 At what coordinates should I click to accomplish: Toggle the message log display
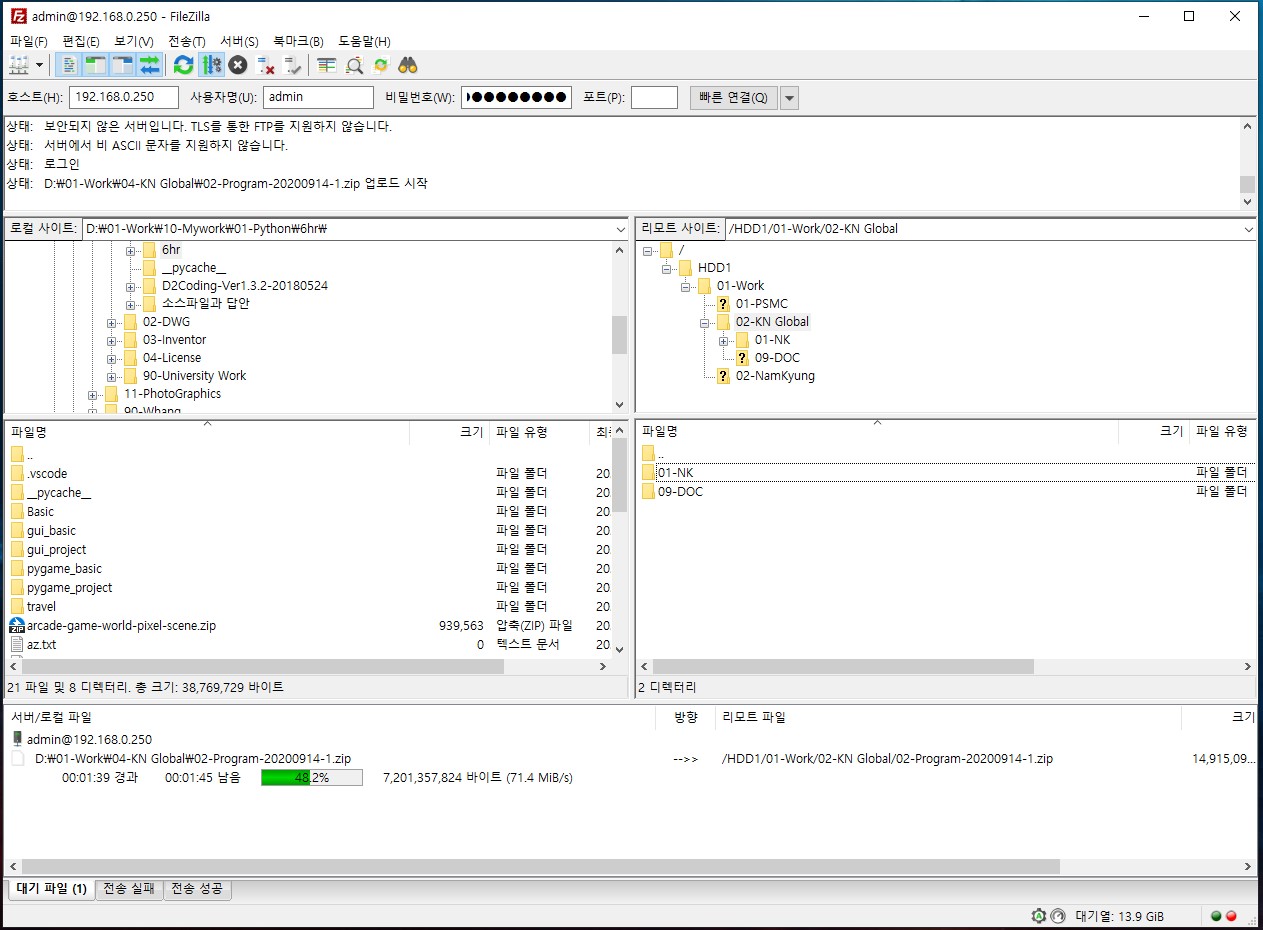(x=69, y=65)
